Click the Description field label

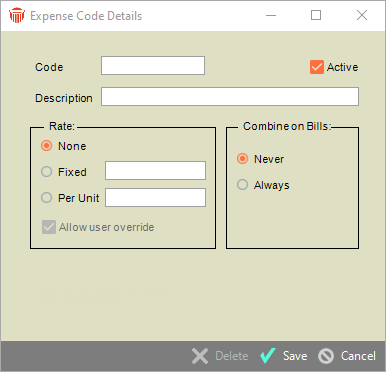(64, 98)
